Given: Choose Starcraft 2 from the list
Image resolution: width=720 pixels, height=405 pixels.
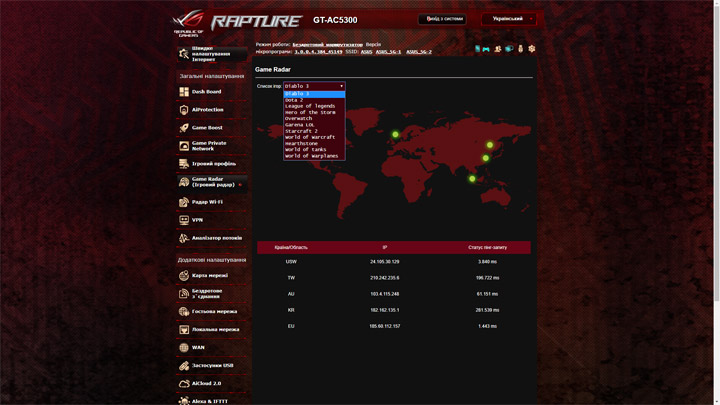Looking at the screenshot, I should [314, 131].
